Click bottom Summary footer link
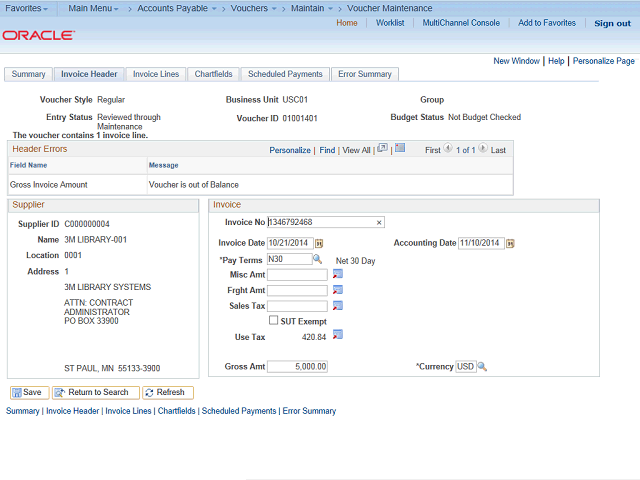Screen dimensions: 640x480 22,411
